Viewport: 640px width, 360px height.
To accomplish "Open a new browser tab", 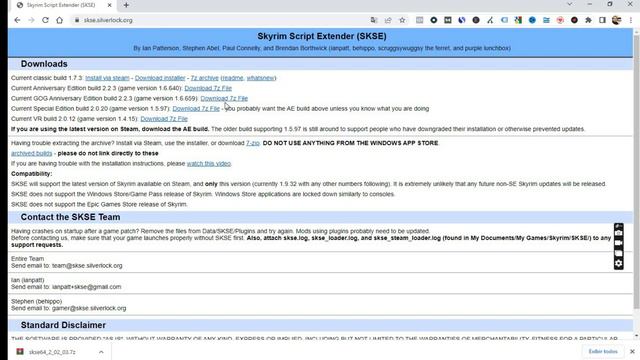I will [126, 5].
